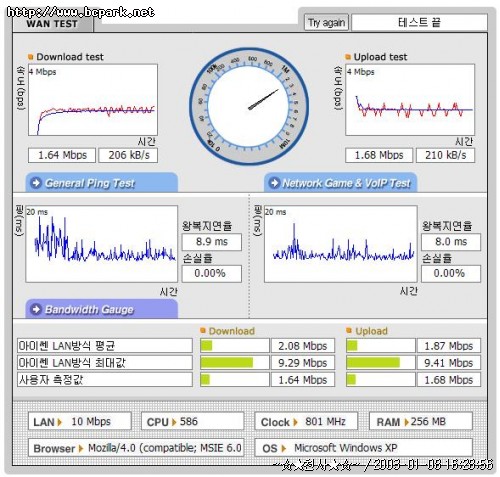Click the arrow icon beside General Ping Test

coord(36,183)
